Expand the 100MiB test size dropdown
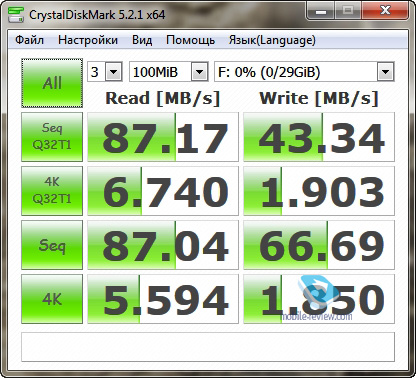Image resolution: width=416 pixels, height=378 pixels. click(200, 72)
